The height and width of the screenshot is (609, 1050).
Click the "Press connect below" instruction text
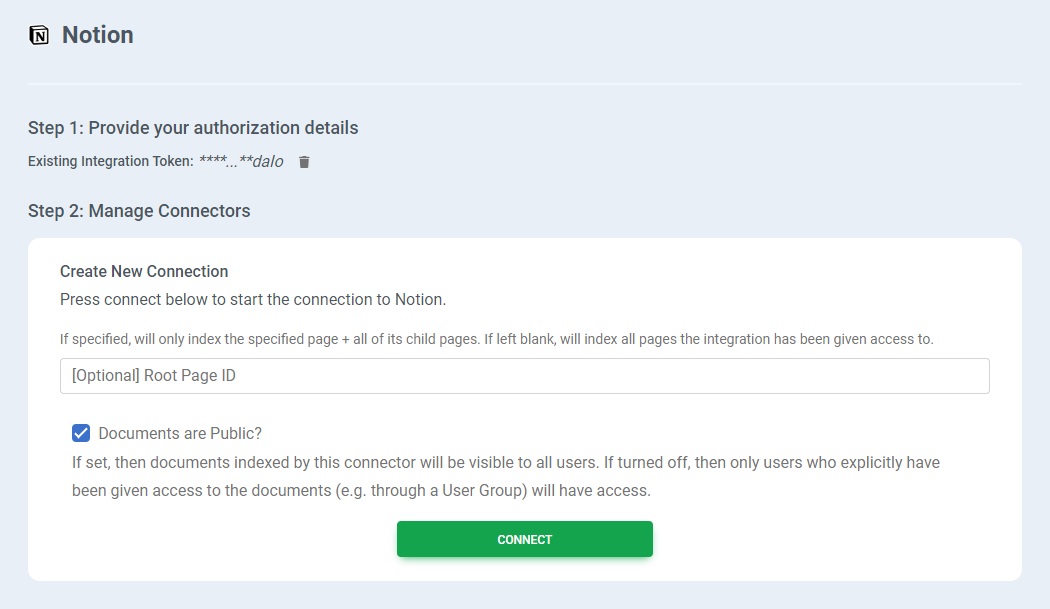point(253,299)
